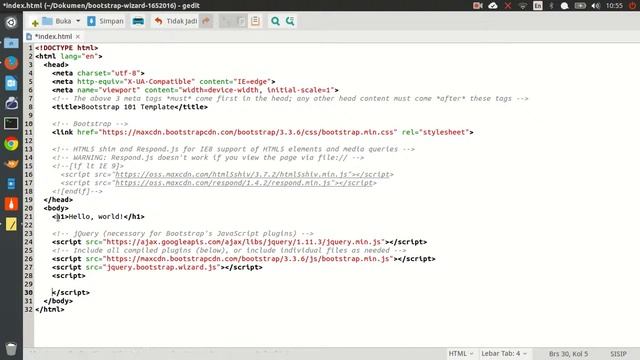Open the Files manager in the dock
Viewport: 640px width, 360px height.
point(11,43)
